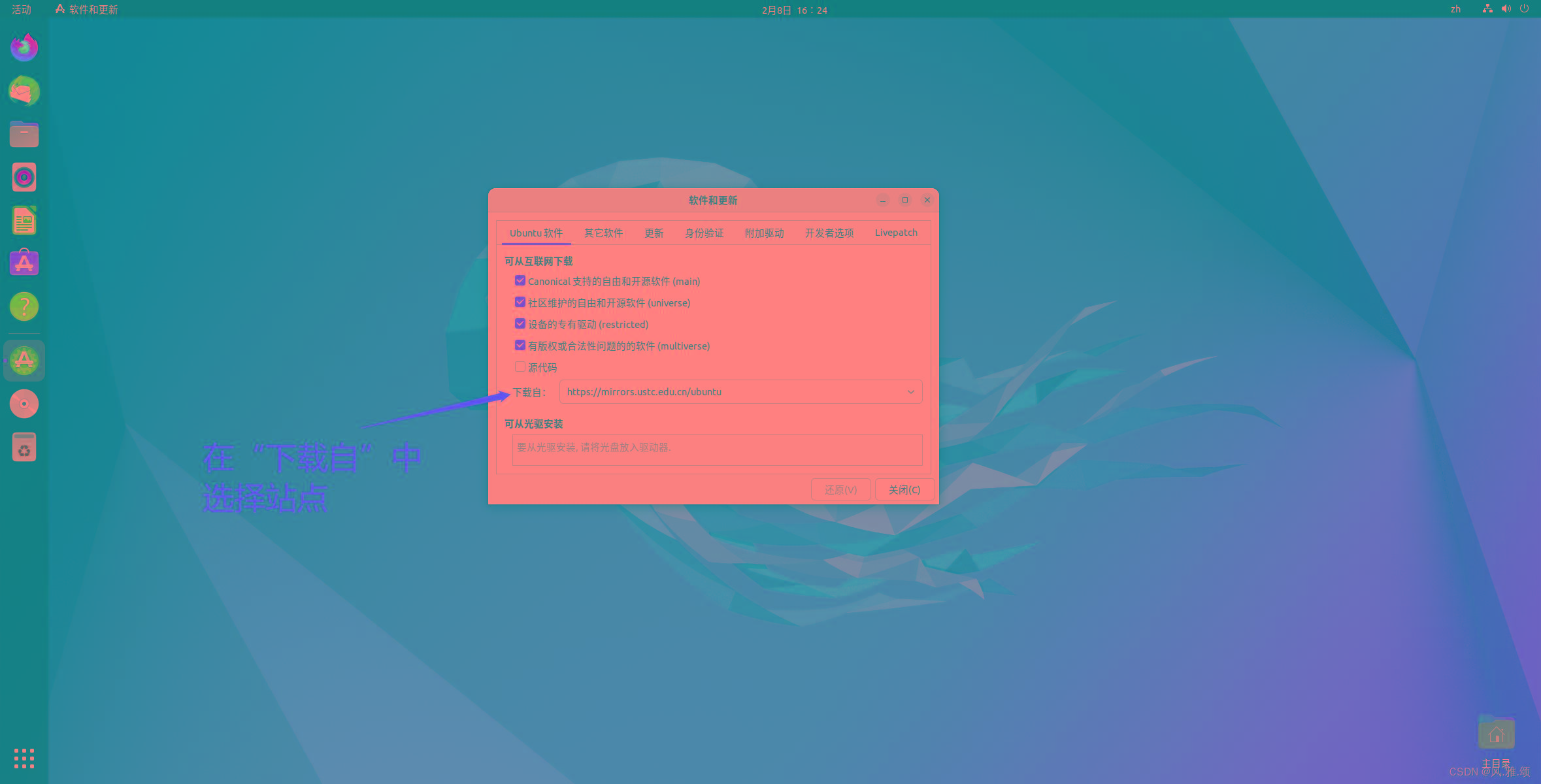Click the optical drive install list box
Image resolution: width=1541 pixels, height=784 pixels.
[717, 450]
